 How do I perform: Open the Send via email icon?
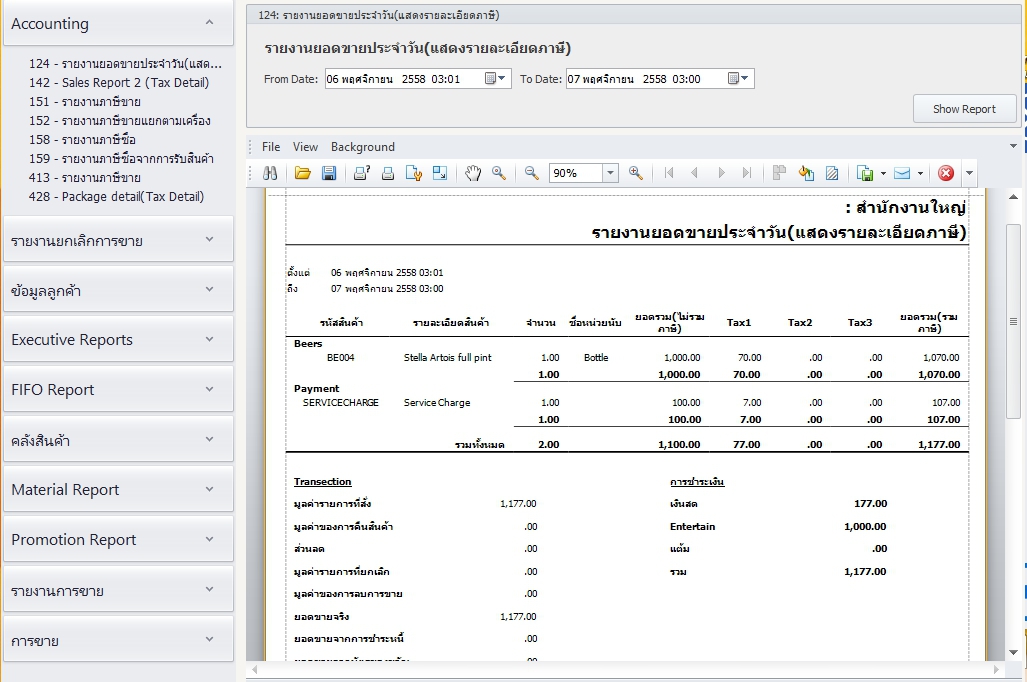pyautogui.click(x=902, y=173)
